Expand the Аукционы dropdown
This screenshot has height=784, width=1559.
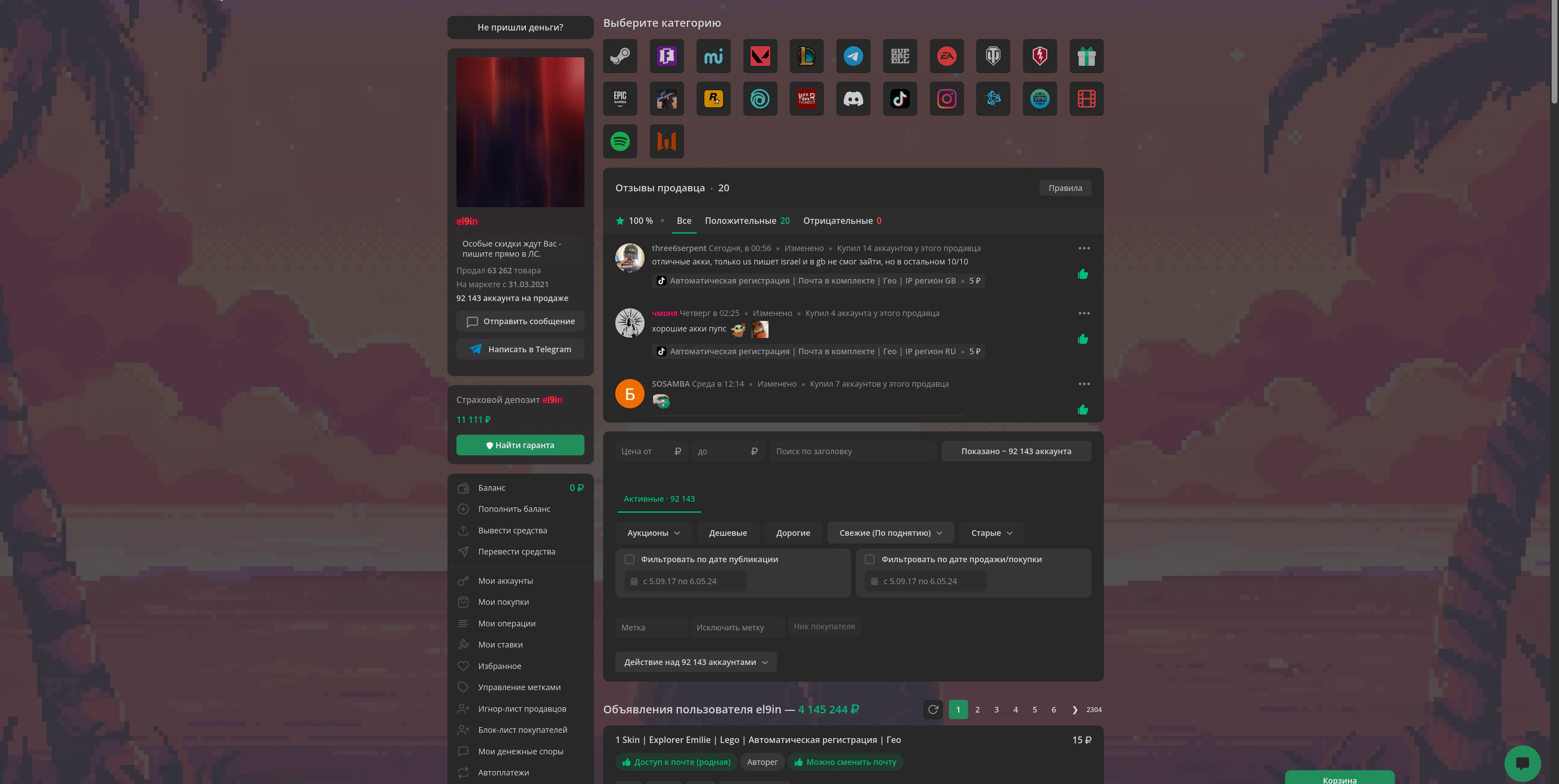[x=654, y=533]
